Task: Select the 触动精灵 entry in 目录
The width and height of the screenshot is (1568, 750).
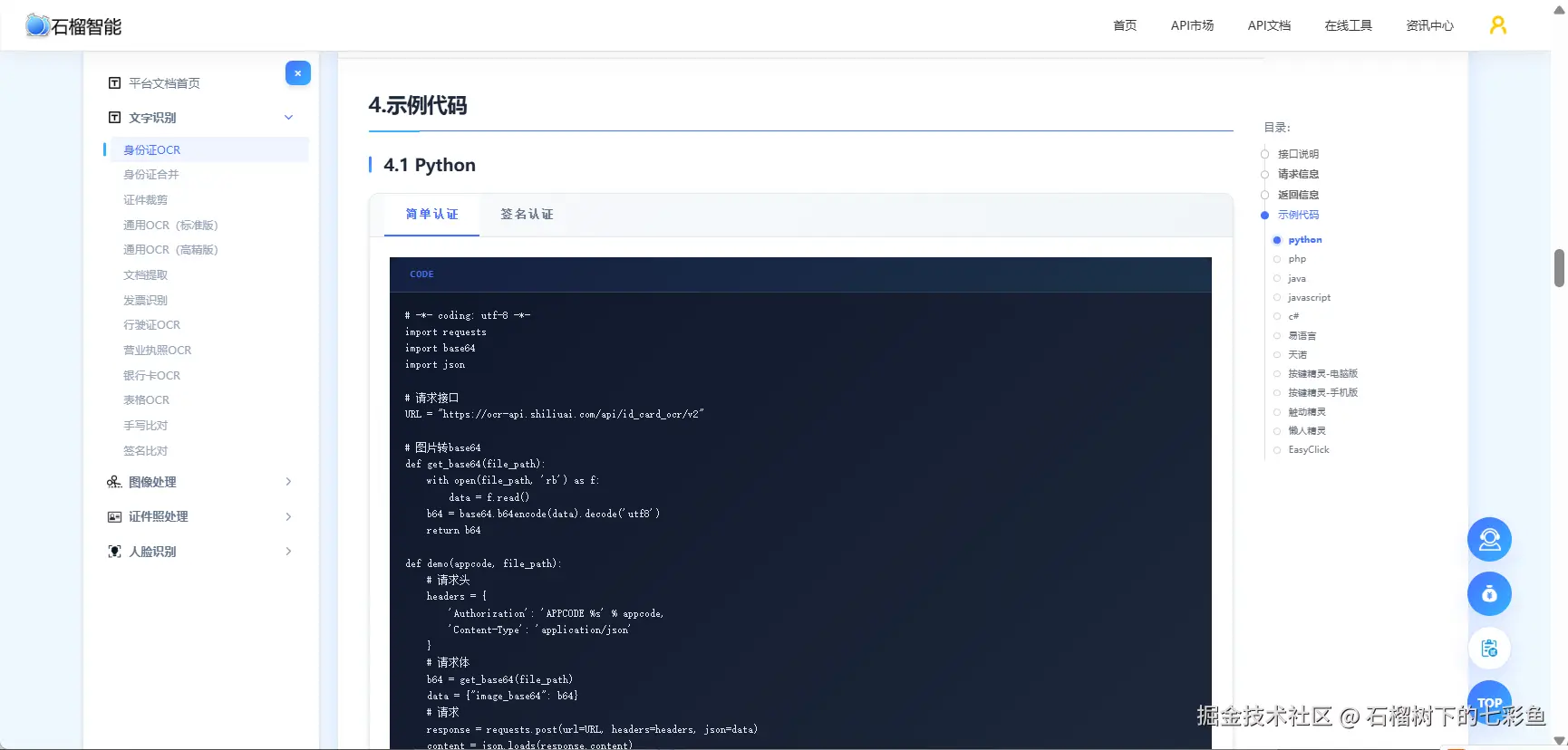Action: click(1306, 412)
